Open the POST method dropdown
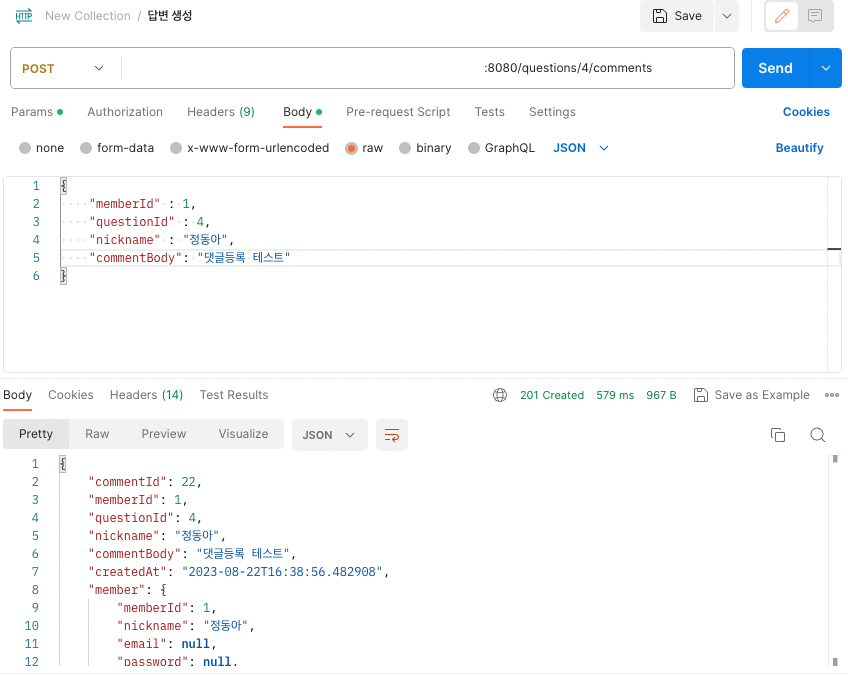This screenshot has width=848, height=675. [x=63, y=69]
